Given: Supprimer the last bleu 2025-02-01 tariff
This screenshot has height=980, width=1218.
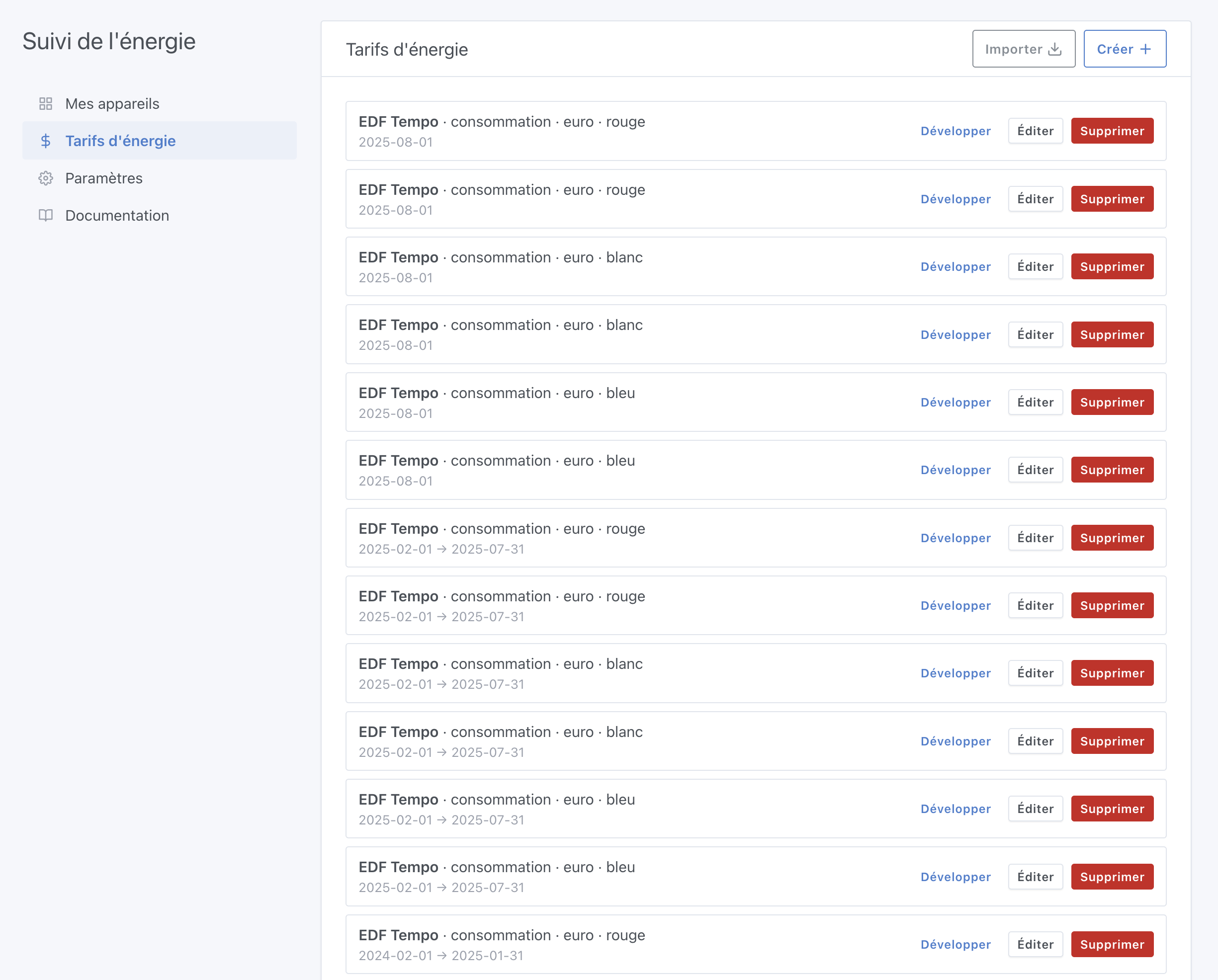Looking at the screenshot, I should tap(1112, 877).
